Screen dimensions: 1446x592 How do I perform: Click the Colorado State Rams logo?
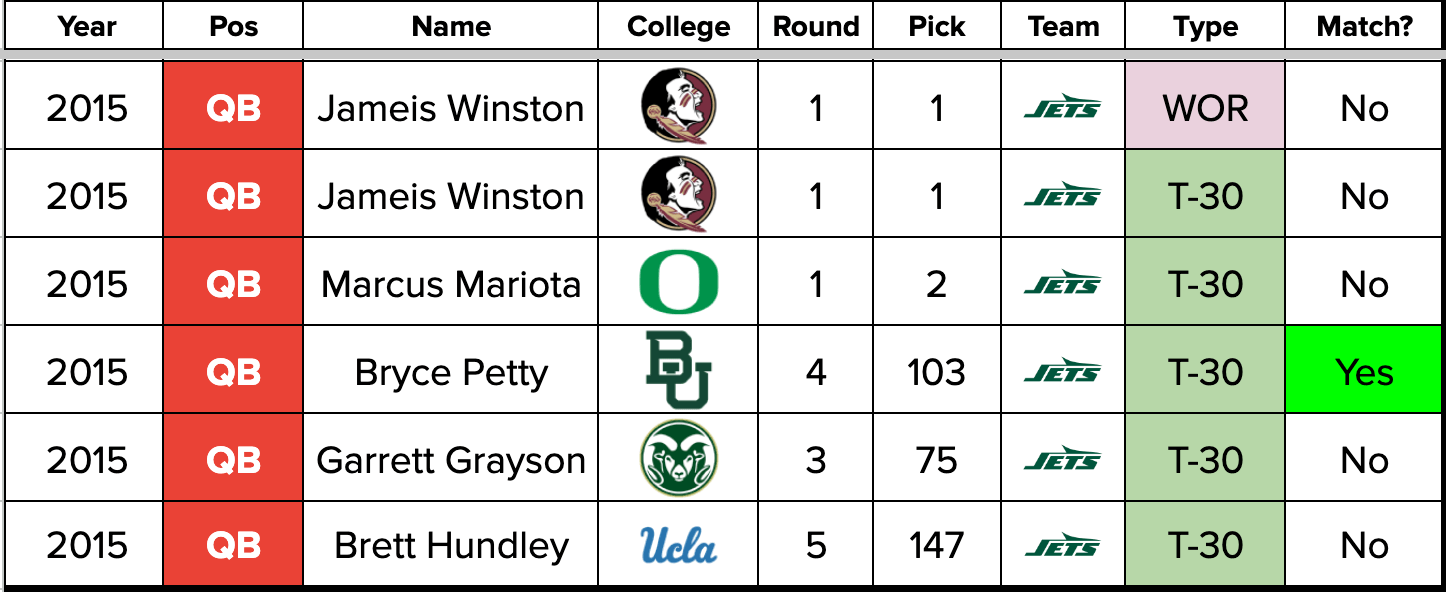tap(679, 459)
